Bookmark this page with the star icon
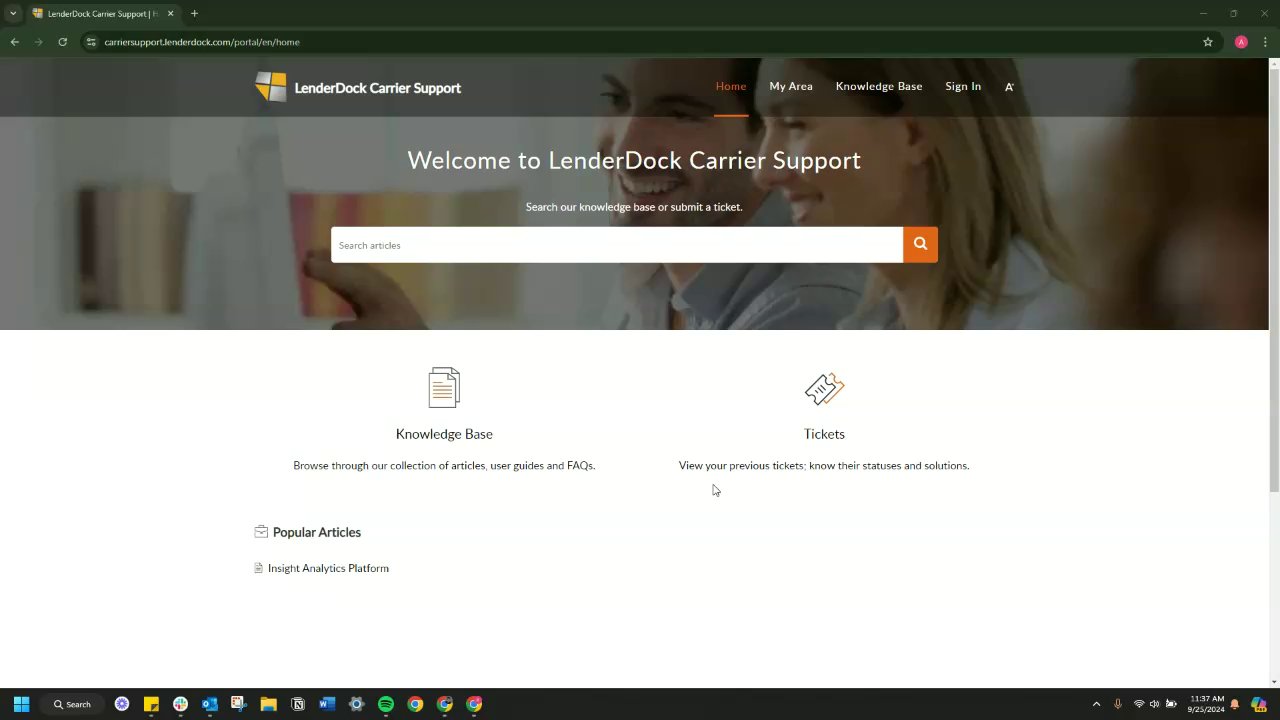The image size is (1280, 720). [x=1208, y=42]
